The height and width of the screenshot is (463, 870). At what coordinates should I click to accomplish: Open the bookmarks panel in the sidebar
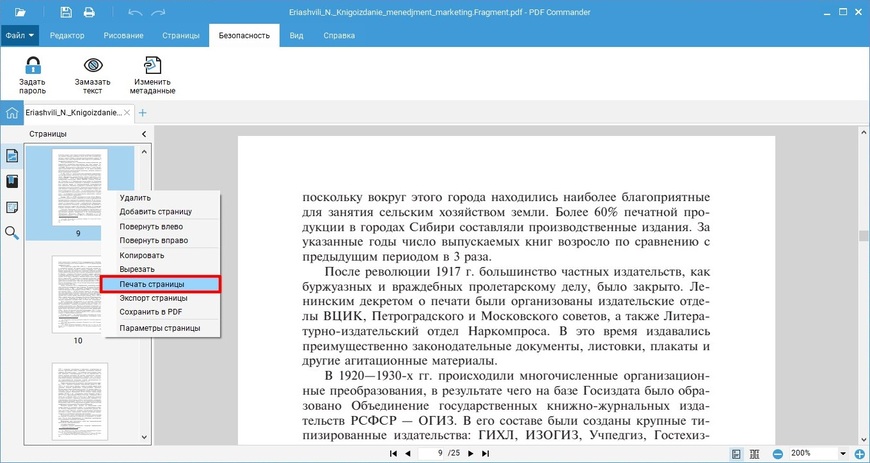pyautogui.click(x=12, y=181)
